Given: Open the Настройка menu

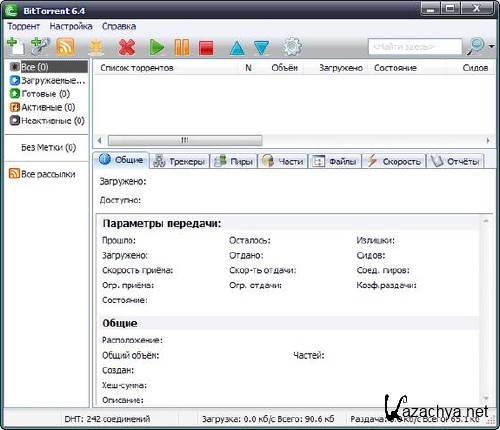Looking at the screenshot, I should tap(71, 26).
